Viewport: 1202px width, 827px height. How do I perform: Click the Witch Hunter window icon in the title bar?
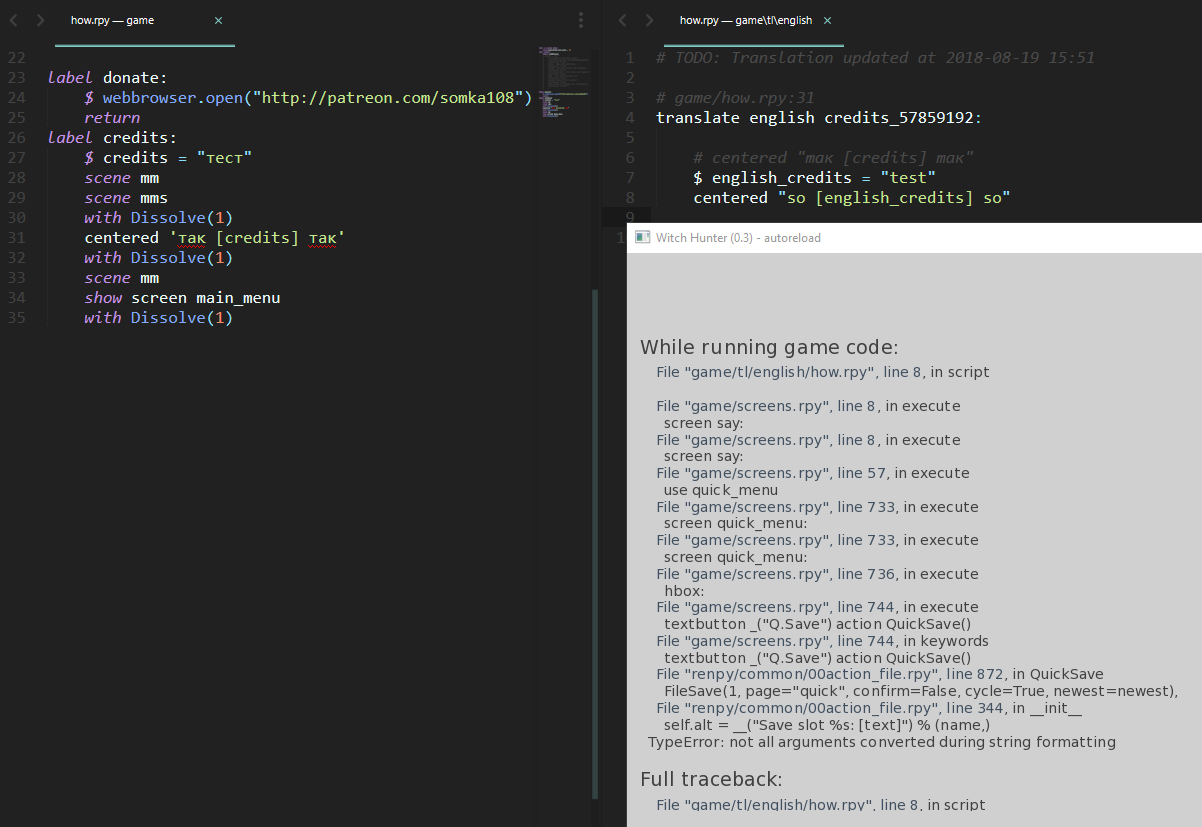[x=641, y=237]
